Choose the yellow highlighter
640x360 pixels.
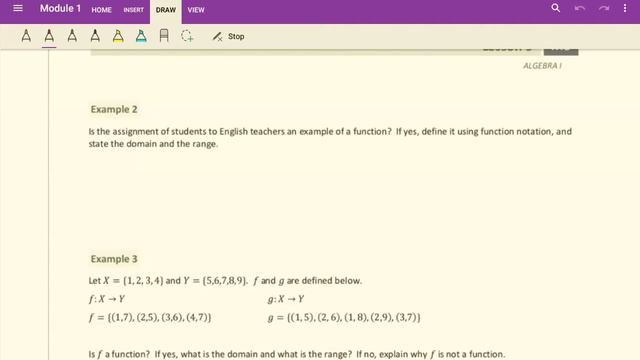click(x=118, y=36)
